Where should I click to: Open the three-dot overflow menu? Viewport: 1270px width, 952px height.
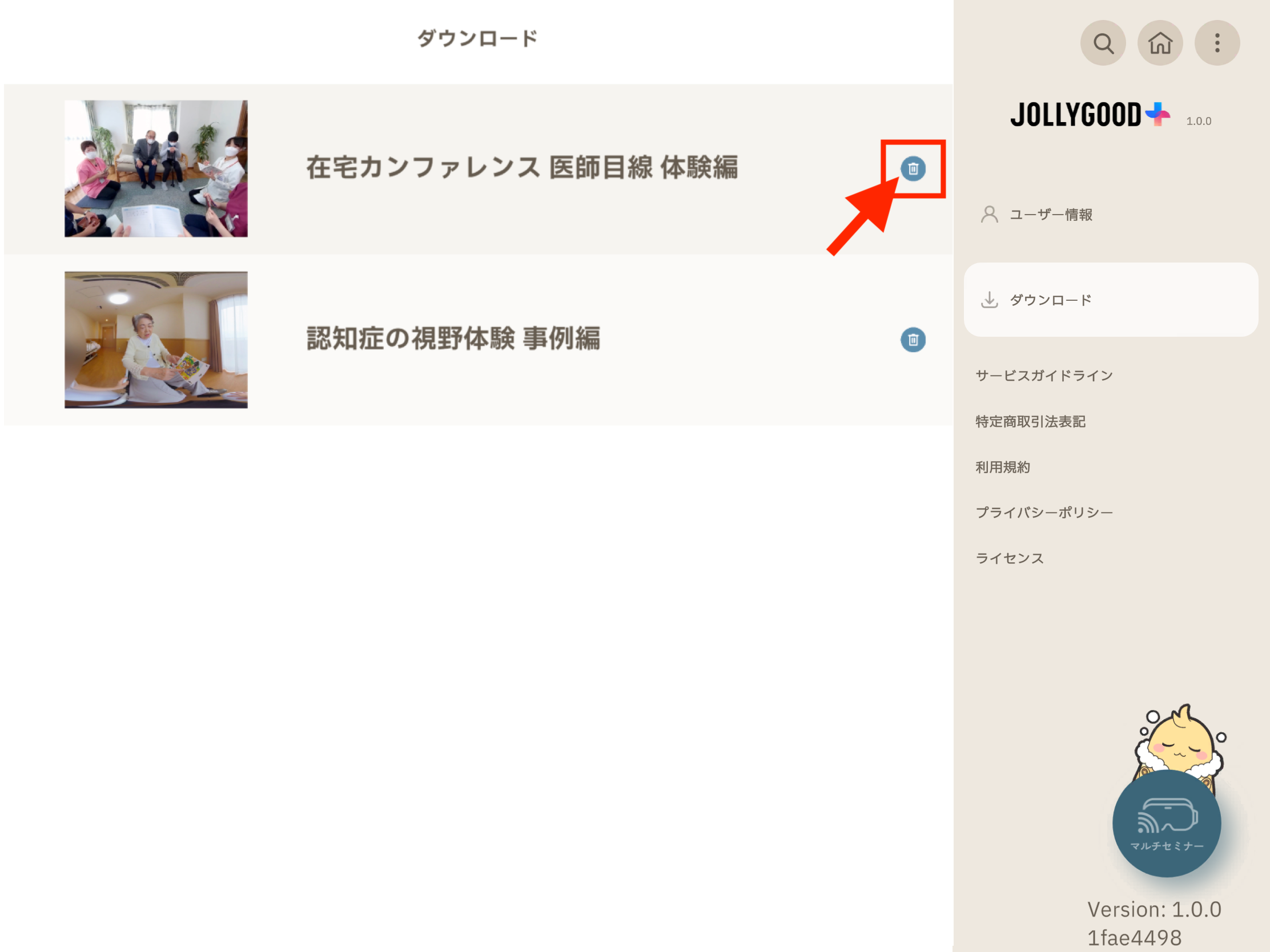pos(1216,42)
